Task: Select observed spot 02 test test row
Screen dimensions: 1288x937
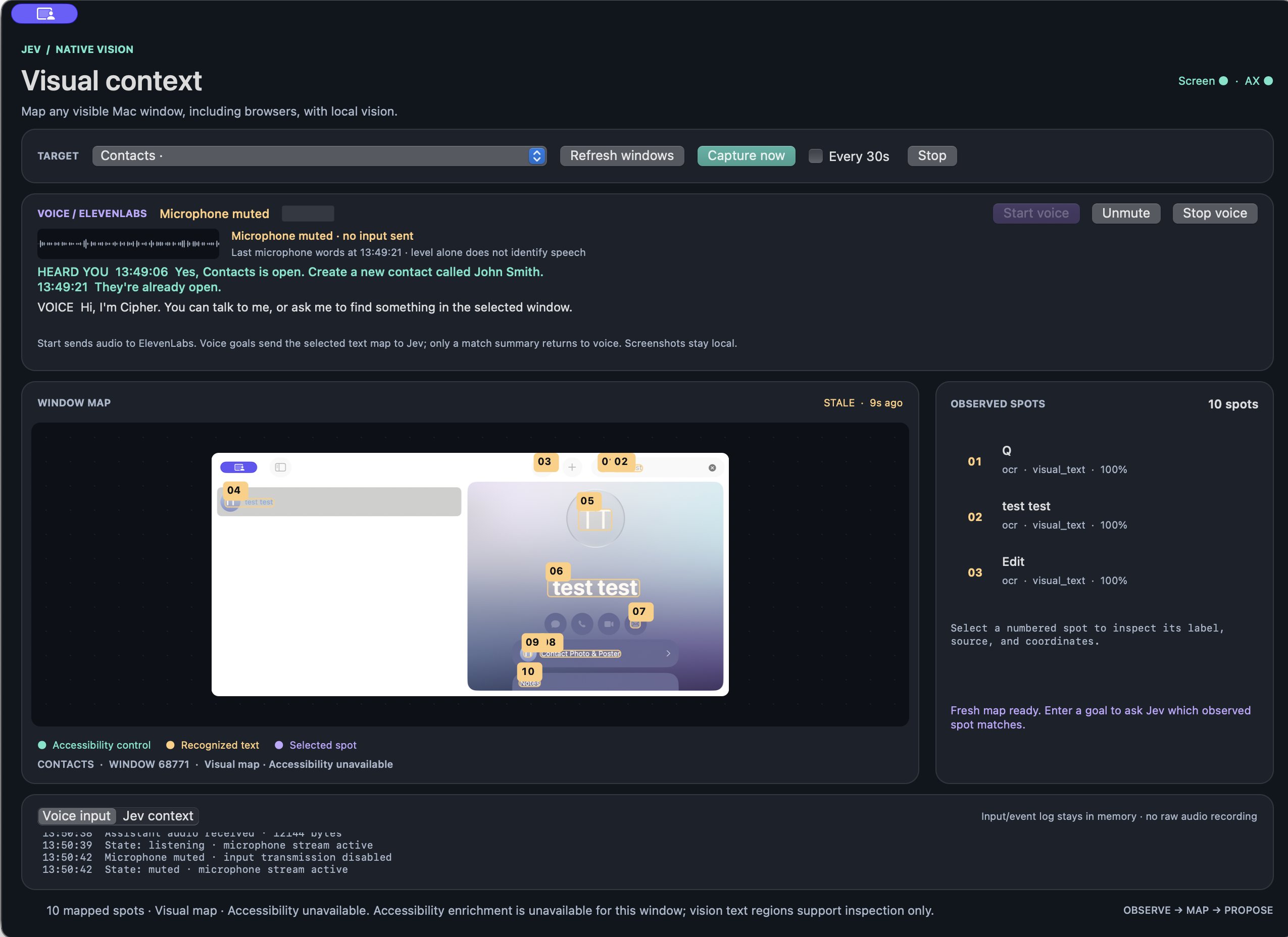Action: pyautogui.click(x=1104, y=516)
